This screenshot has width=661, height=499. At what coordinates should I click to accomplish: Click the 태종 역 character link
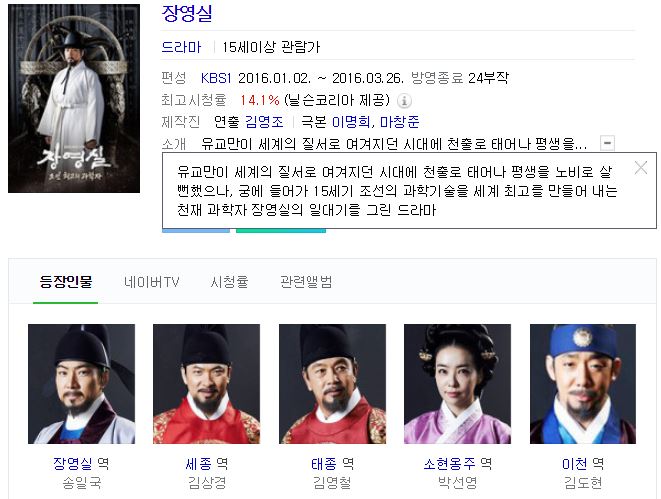[x=332, y=464]
